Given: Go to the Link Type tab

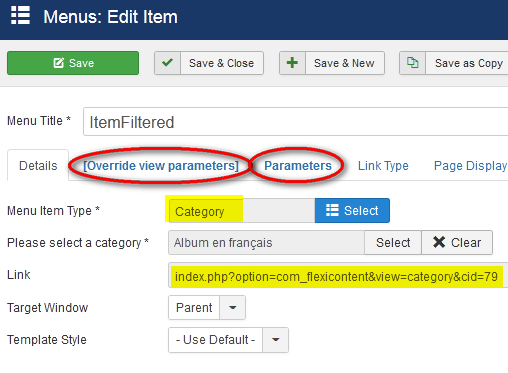Looking at the screenshot, I should pos(383,166).
